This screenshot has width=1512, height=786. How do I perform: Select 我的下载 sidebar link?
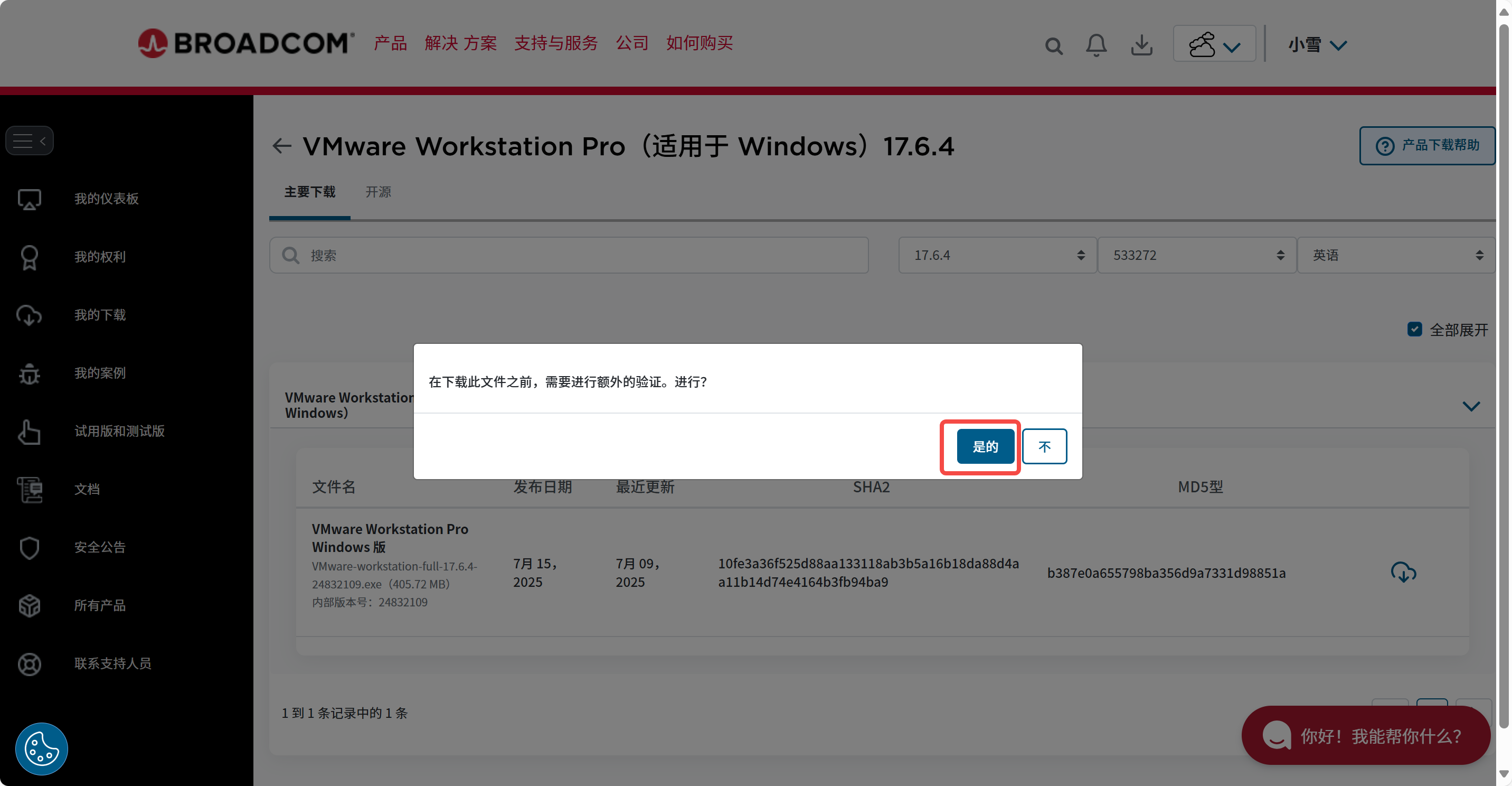100,315
